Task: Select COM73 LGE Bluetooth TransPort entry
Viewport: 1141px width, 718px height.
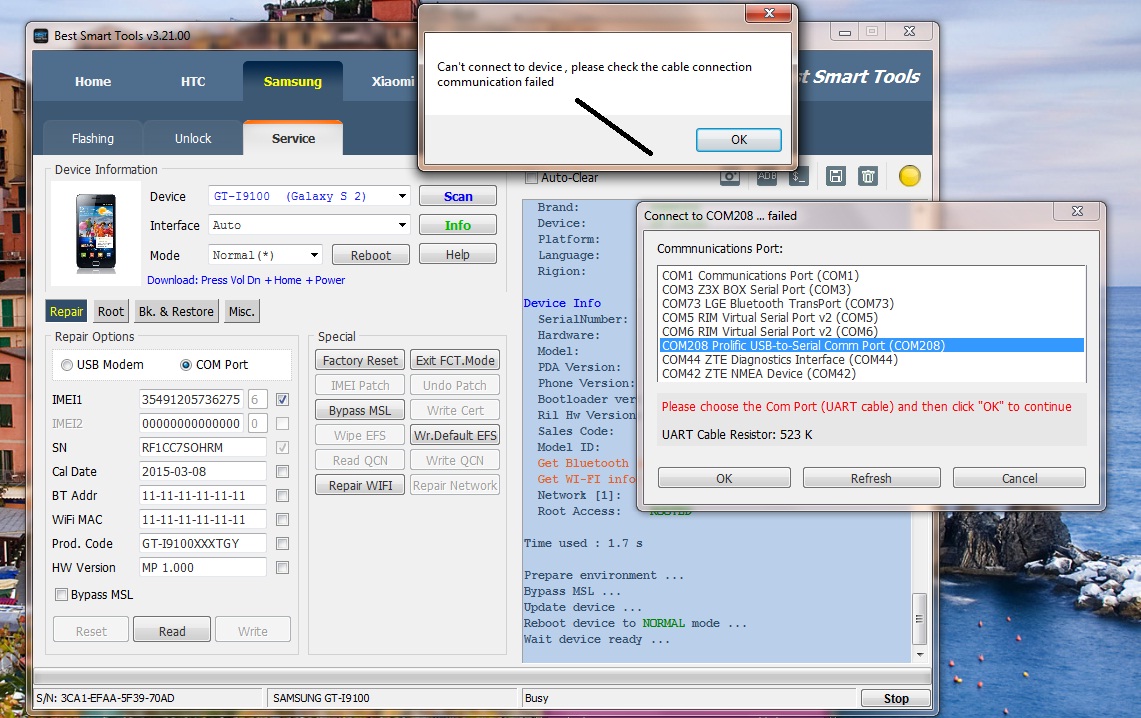Action: (777, 303)
